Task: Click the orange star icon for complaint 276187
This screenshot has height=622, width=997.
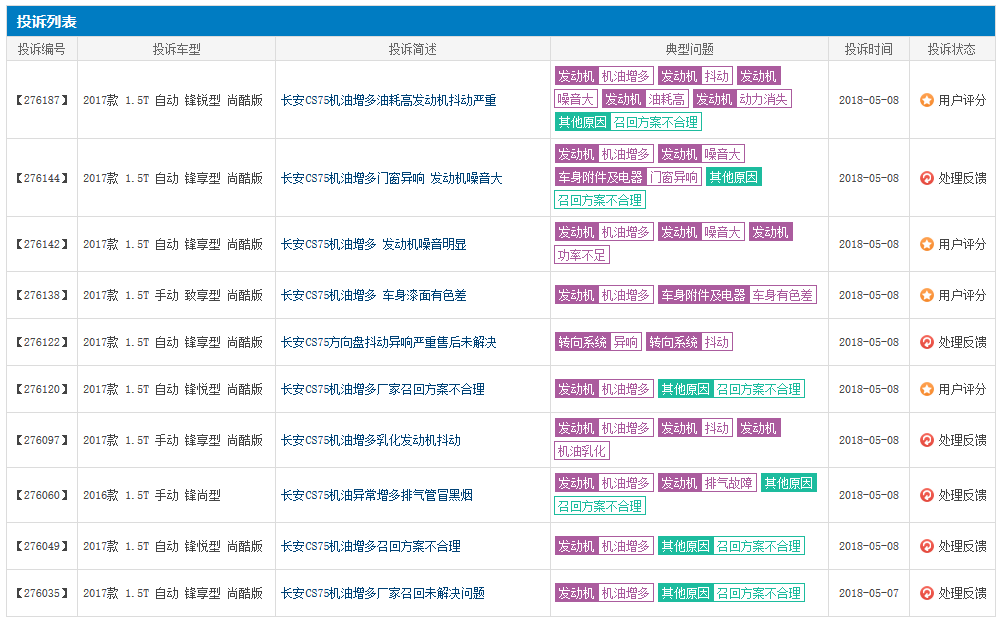Action: [x=926, y=100]
